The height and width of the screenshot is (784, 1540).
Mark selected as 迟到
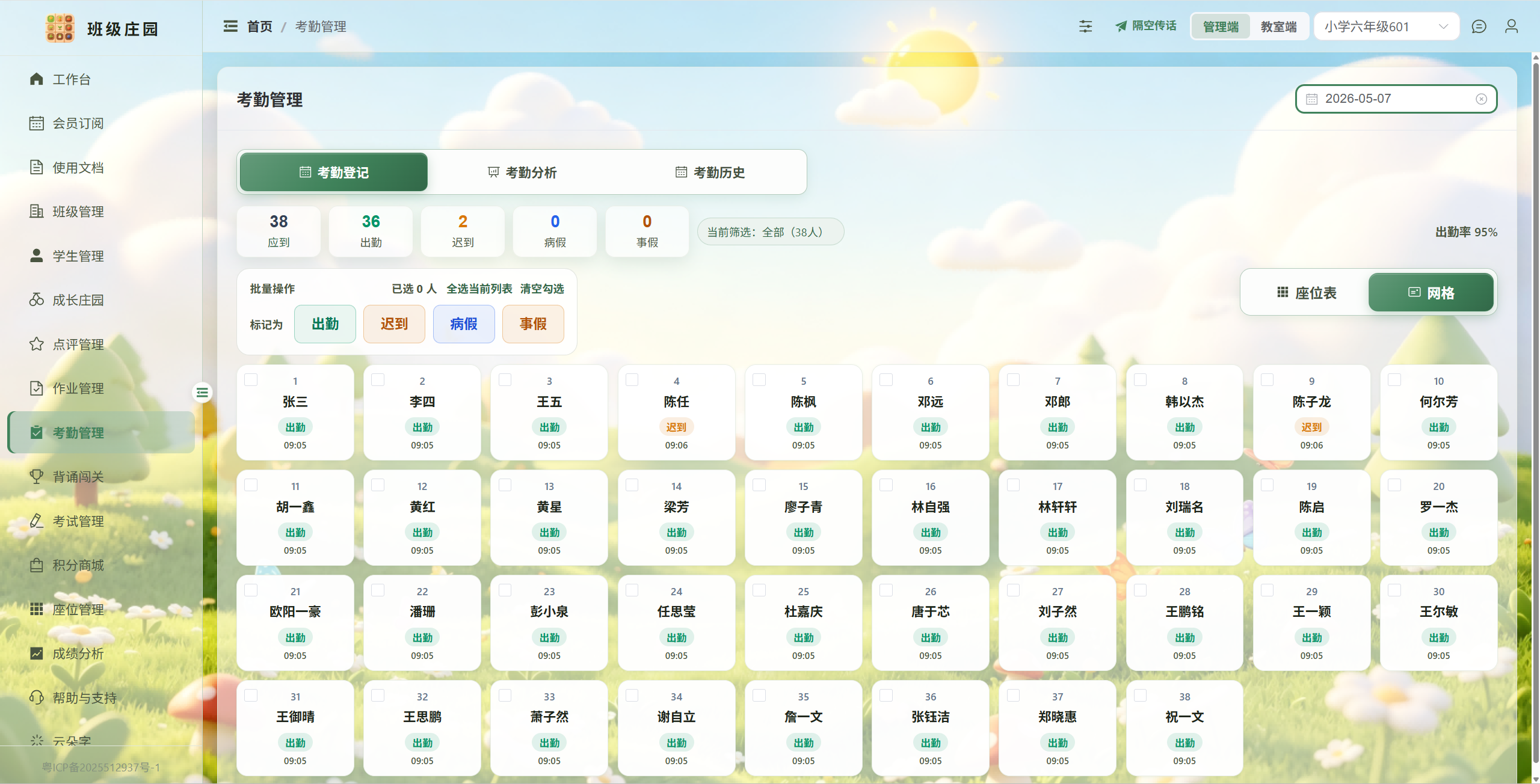[x=394, y=324]
